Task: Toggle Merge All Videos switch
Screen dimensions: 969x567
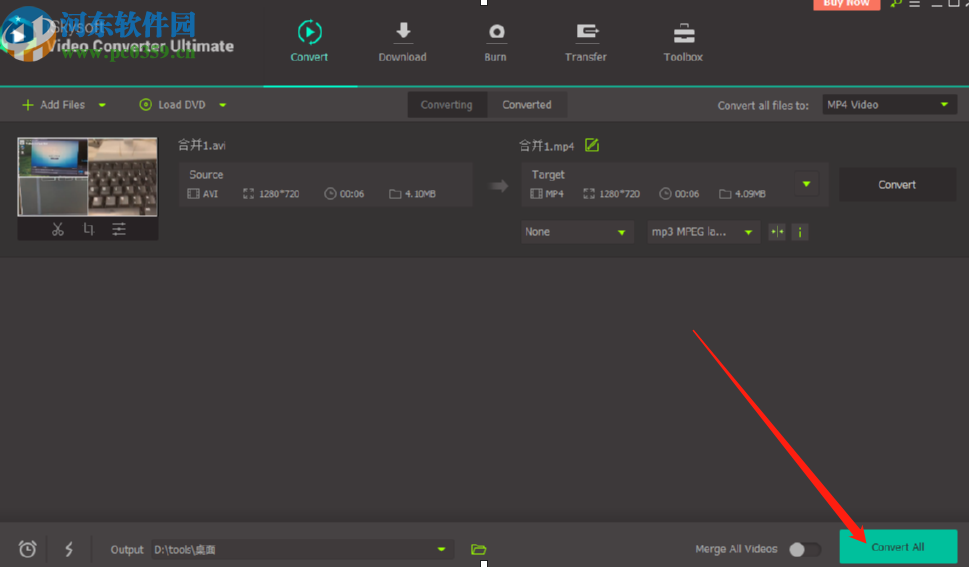Action: [805, 549]
